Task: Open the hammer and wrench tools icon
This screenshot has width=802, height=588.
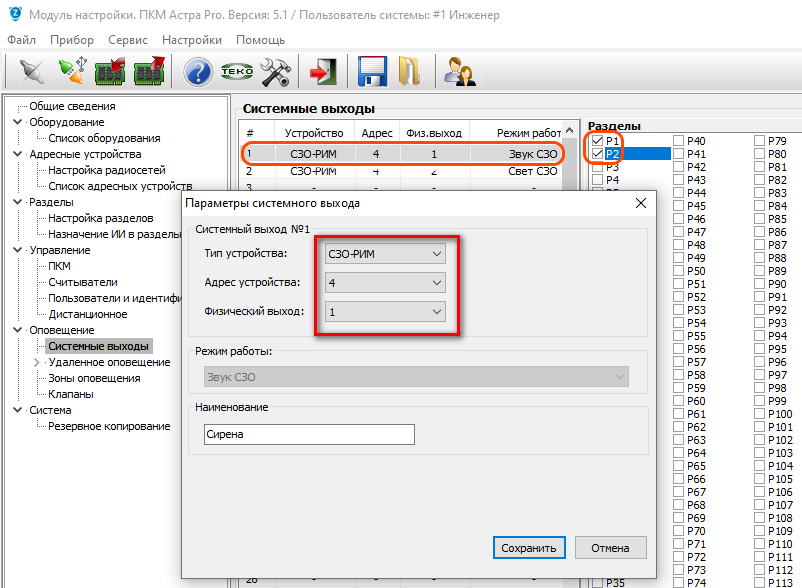Action: point(275,72)
